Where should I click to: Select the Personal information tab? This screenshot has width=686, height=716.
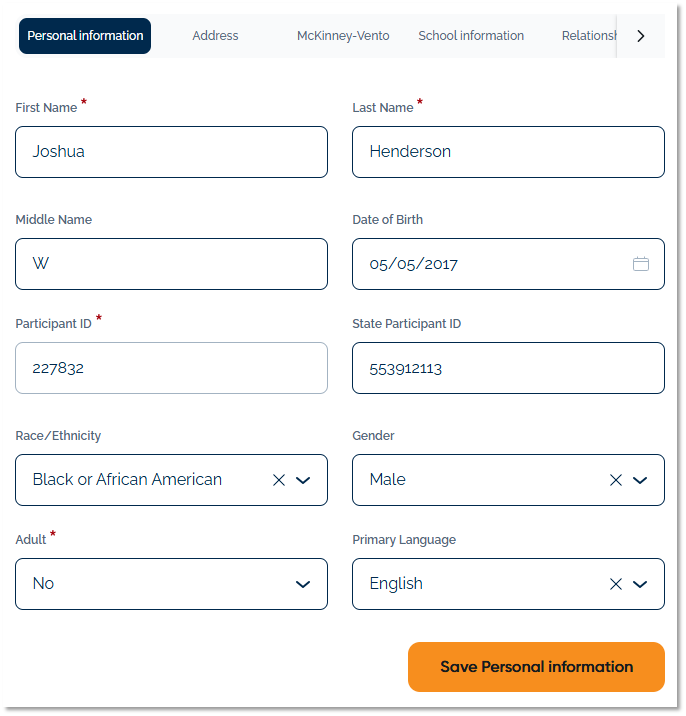tap(85, 36)
